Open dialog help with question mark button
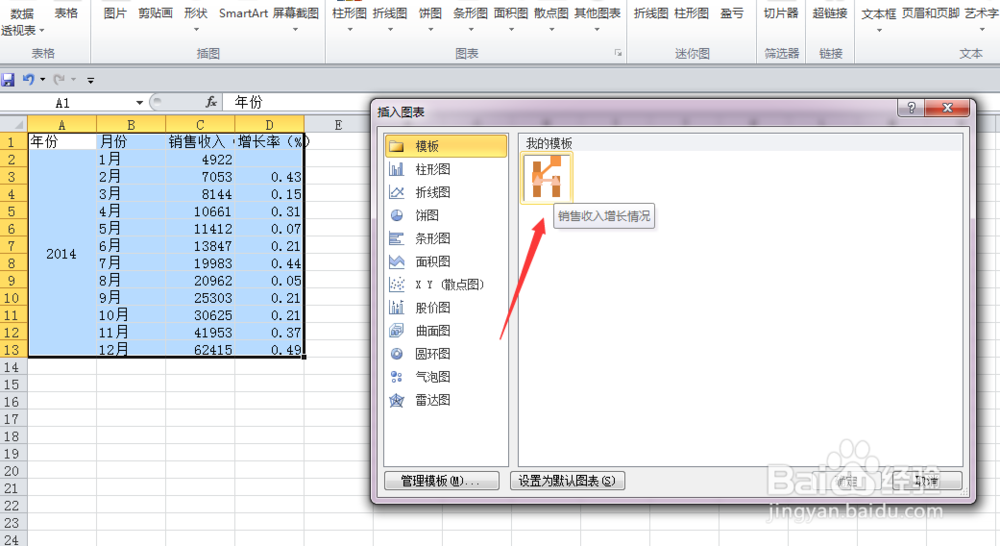Screen dimensions: 1000x546 point(911,108)
